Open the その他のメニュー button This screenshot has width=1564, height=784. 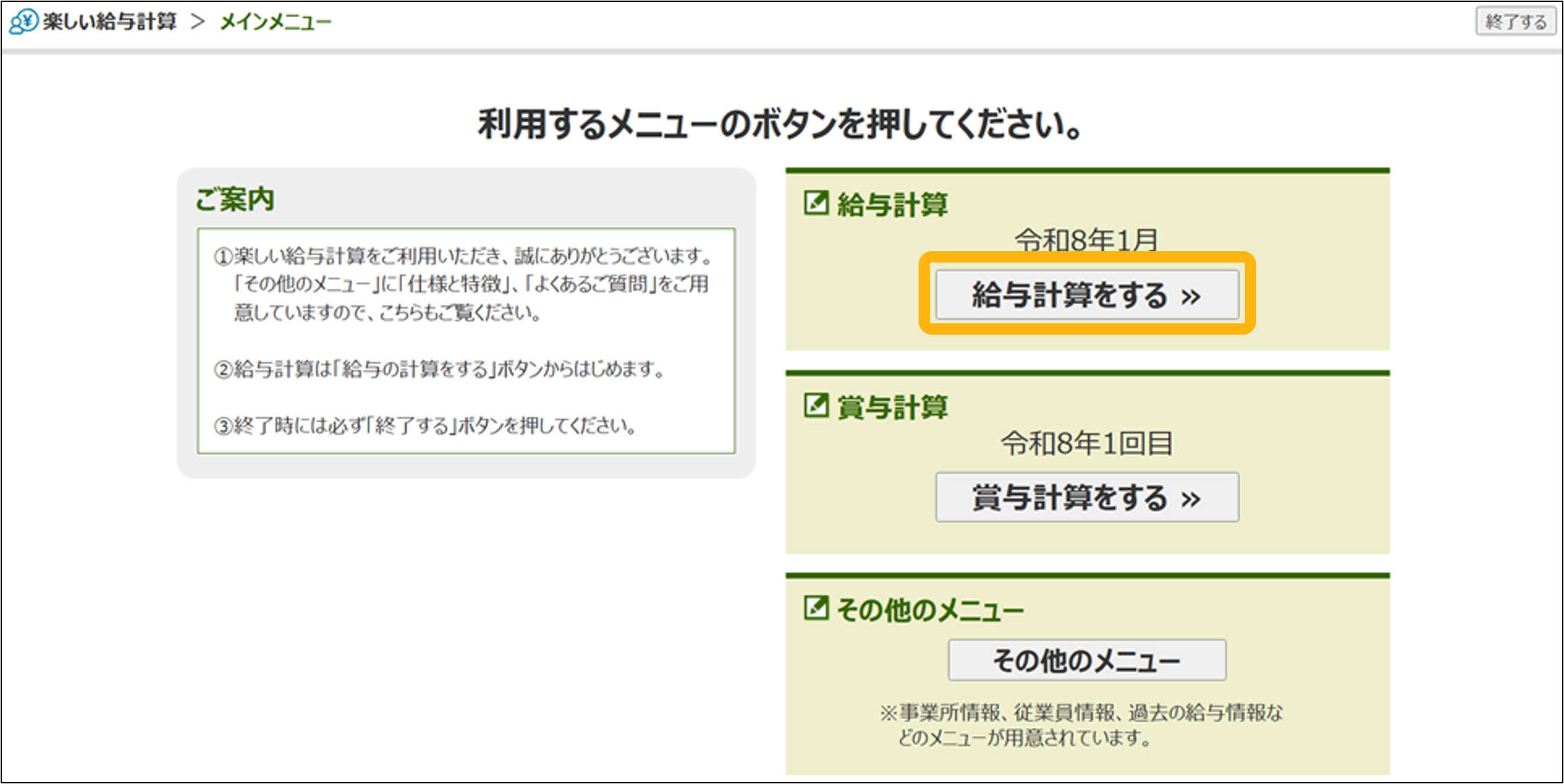click(x=1086, y=660)
